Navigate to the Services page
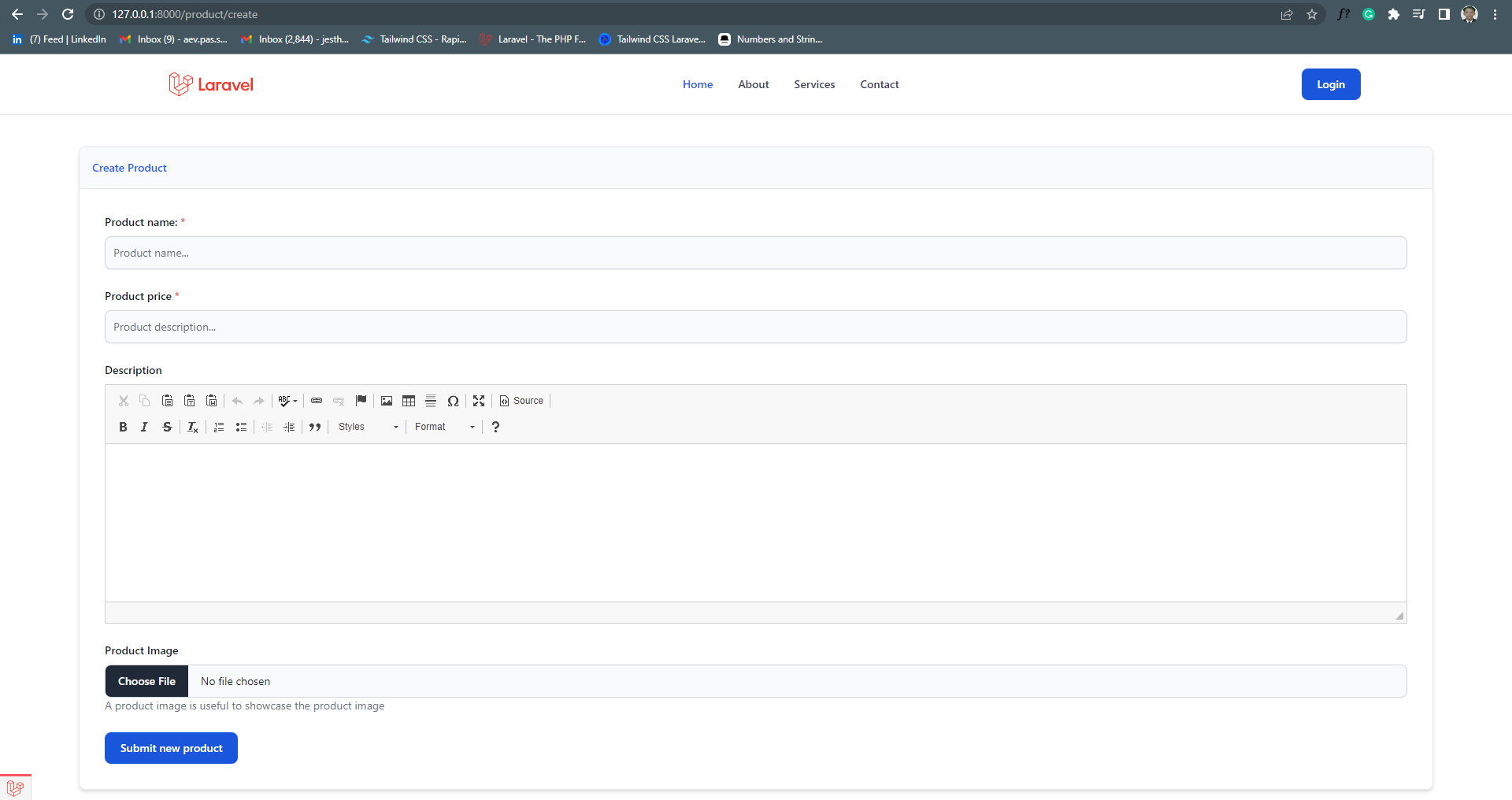Viewport: 1512px width, 800px height. [814, 84]
